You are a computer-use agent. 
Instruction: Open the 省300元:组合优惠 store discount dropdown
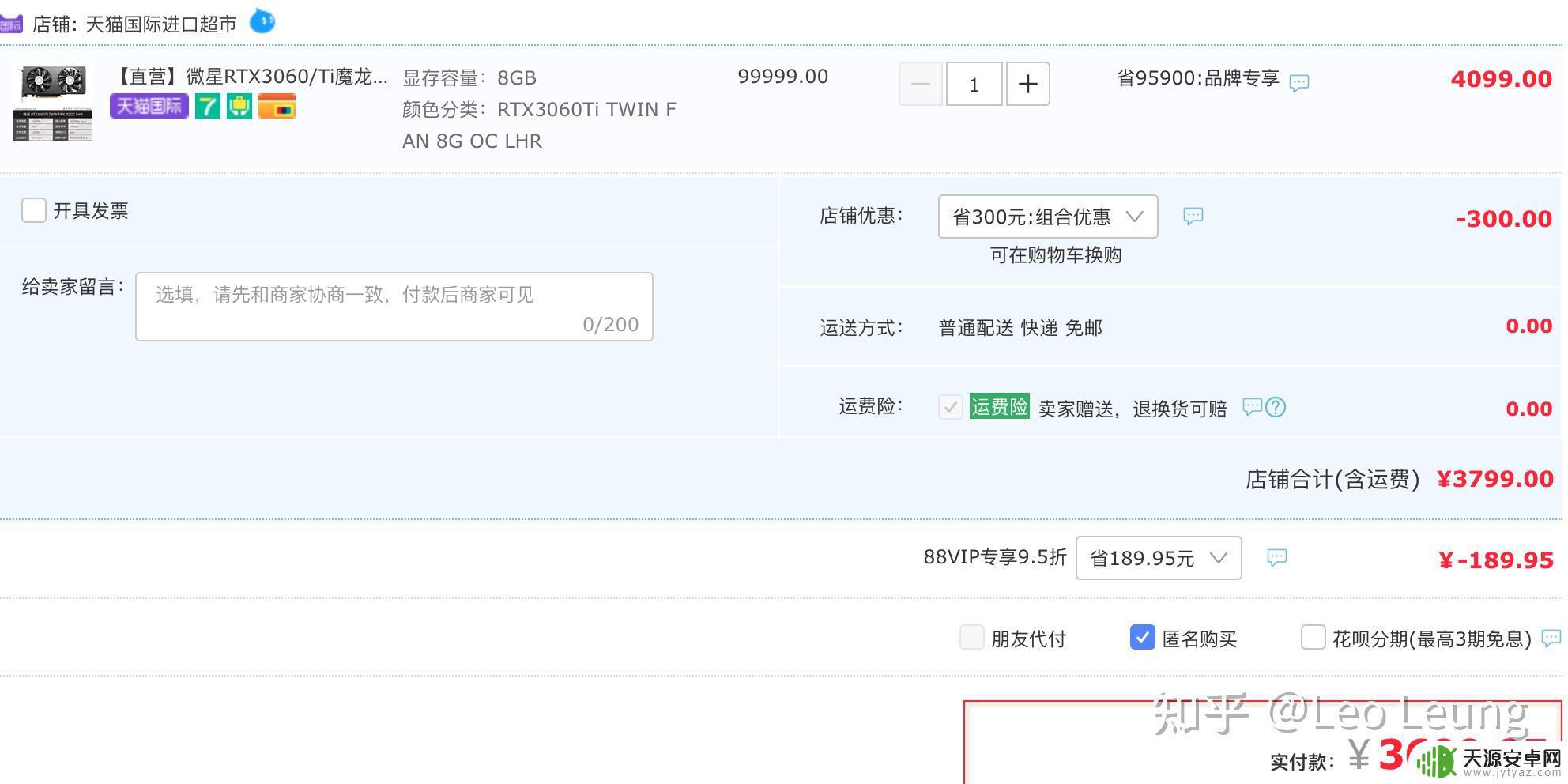1048,217
